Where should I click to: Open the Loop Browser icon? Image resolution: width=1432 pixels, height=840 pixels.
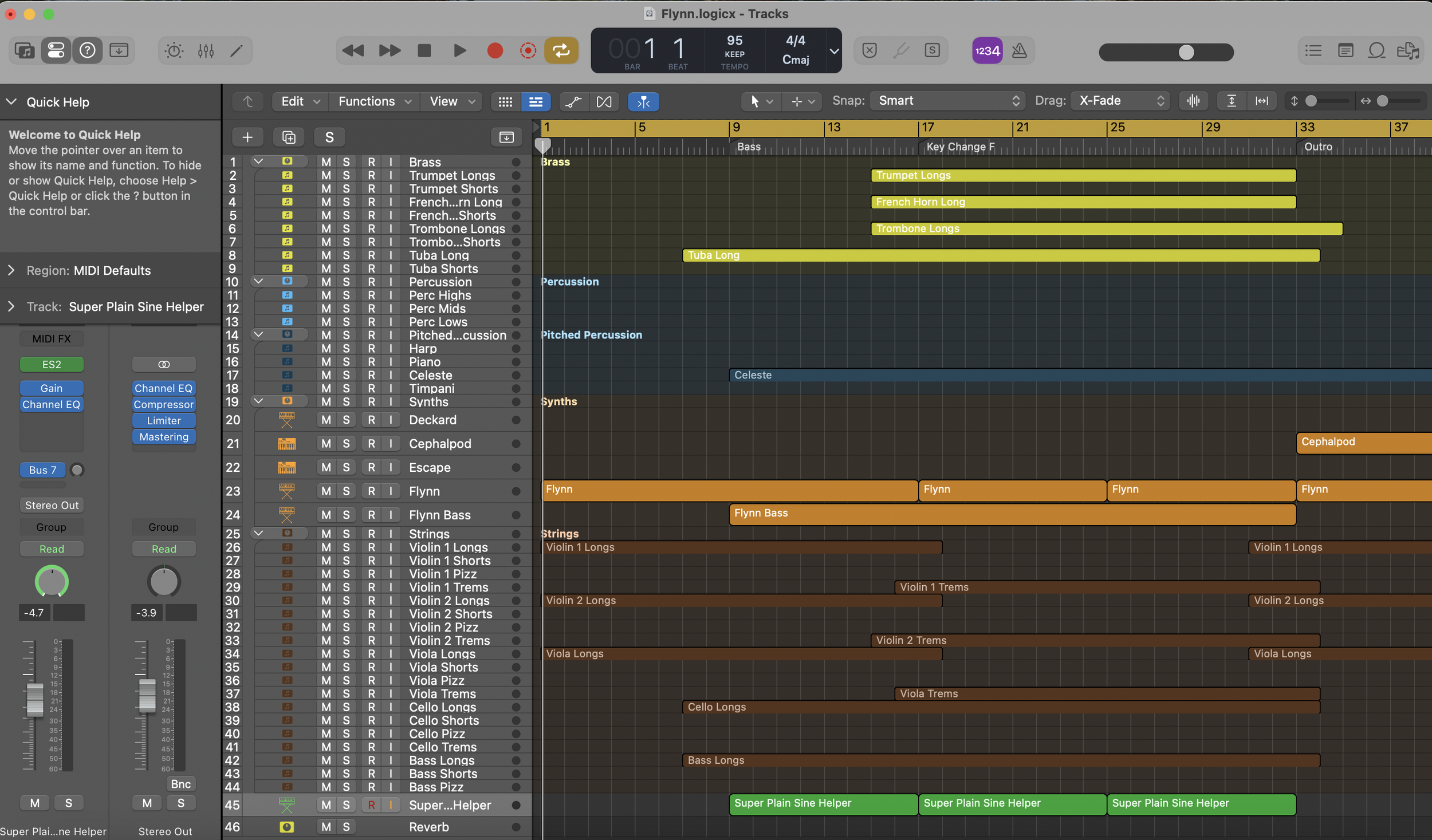[1376, 51]
